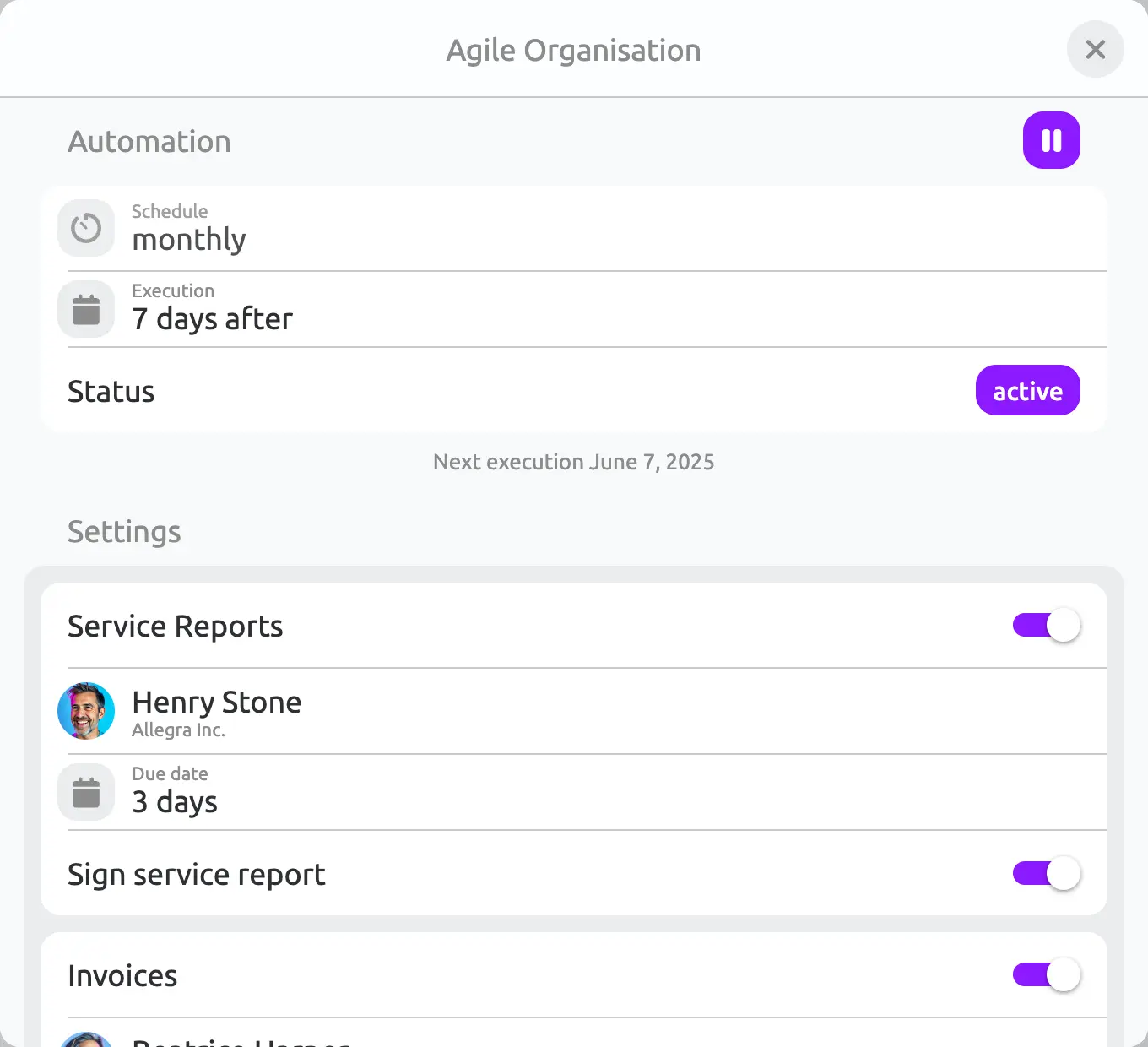Close the Agile Organisation dialog
Screen dimensions: 1148x1047
tap(1095, 49)
